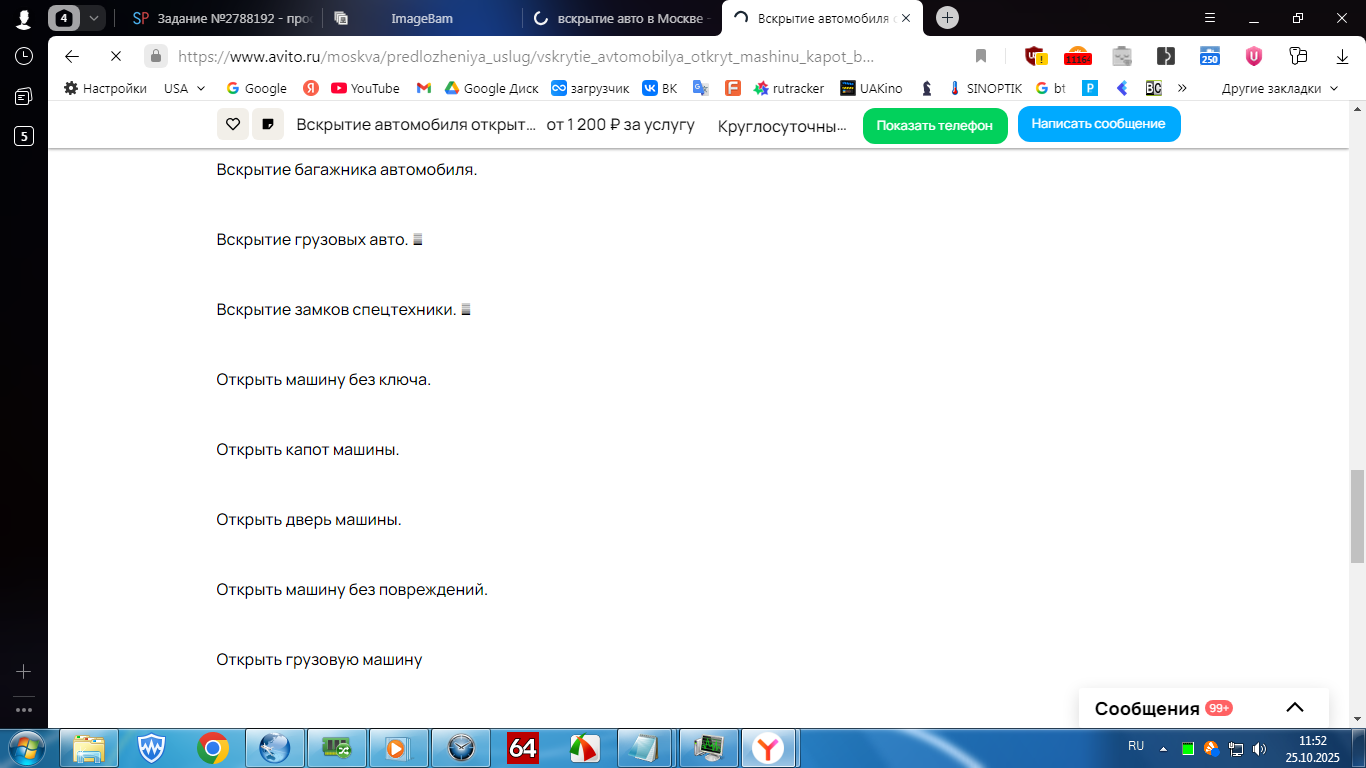Screen dimensions: 1366x768
Task: Click the Windows Start button
Action: coord(27,748)
